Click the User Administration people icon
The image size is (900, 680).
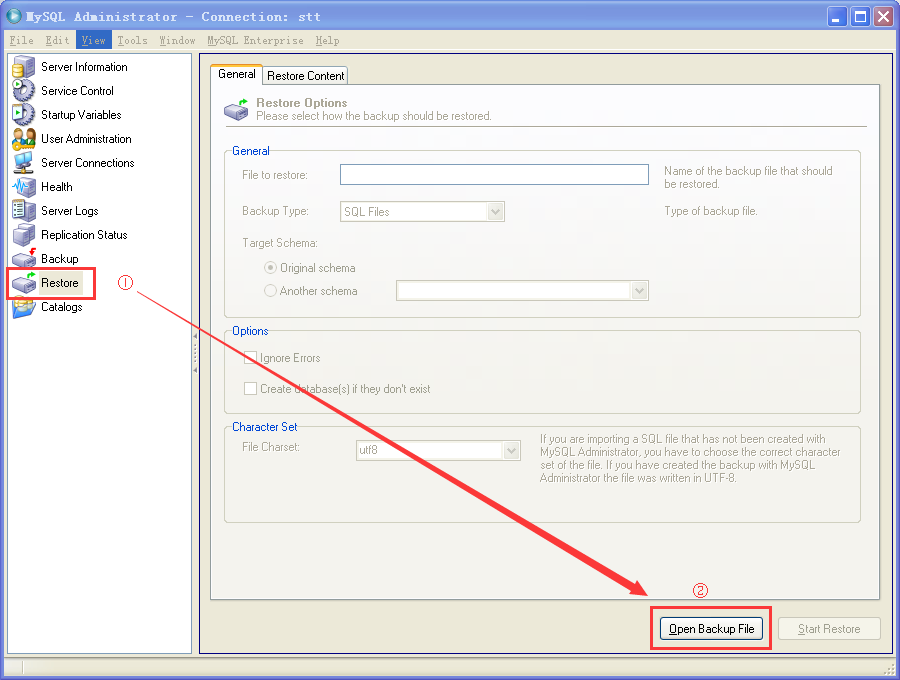click(24, 139)
